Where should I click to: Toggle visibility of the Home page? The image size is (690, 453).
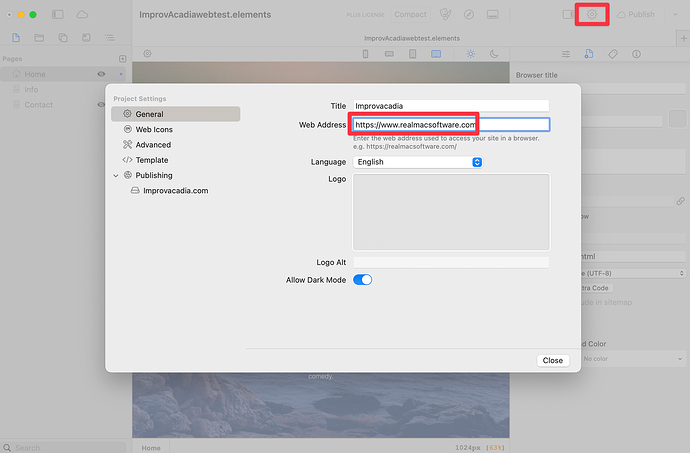point(101,74)
